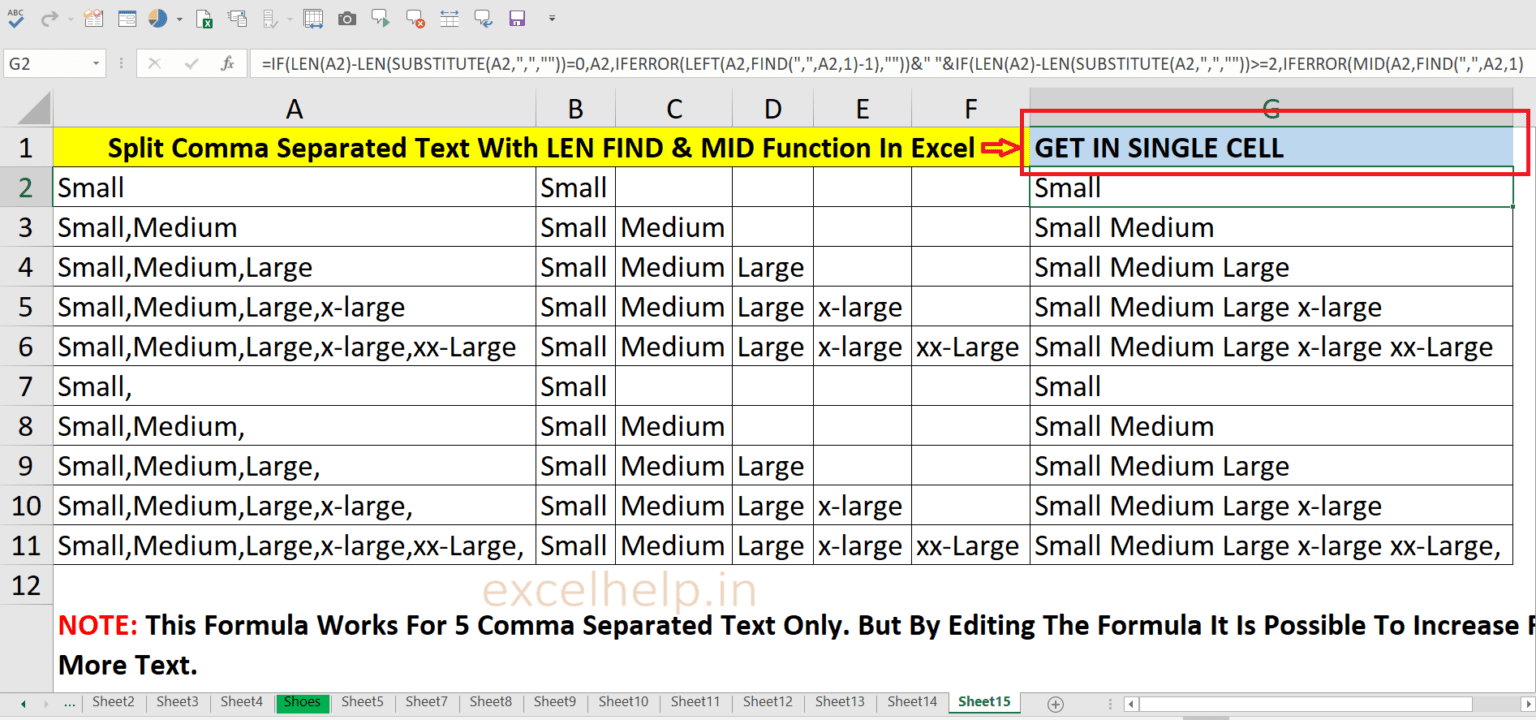Viewport: 1536px width, 720px height.
Task: Select column D header
Action: tap(772, 107)
